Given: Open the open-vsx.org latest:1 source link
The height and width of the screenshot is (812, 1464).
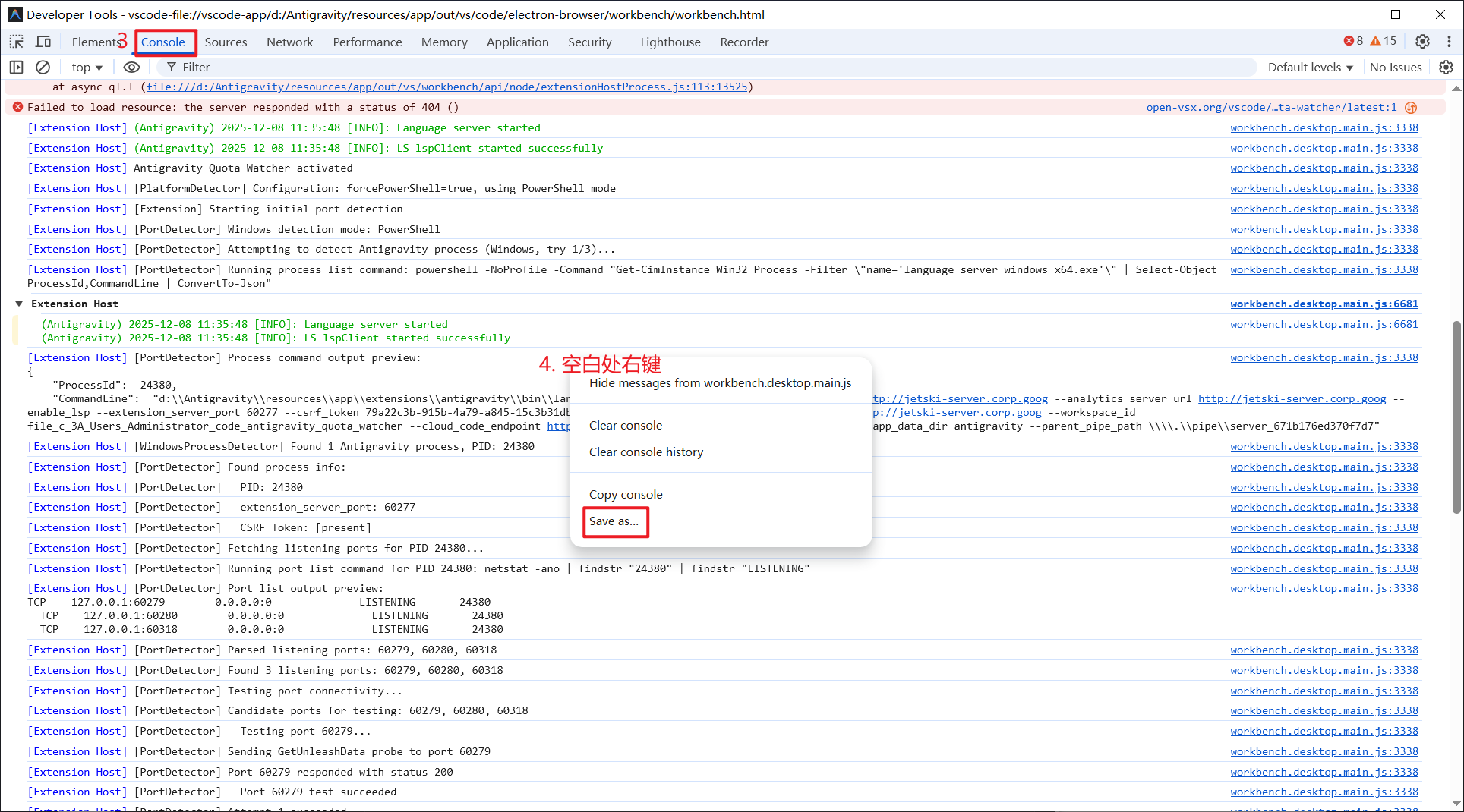Looking at the screenshot, I should point(1271,107).
